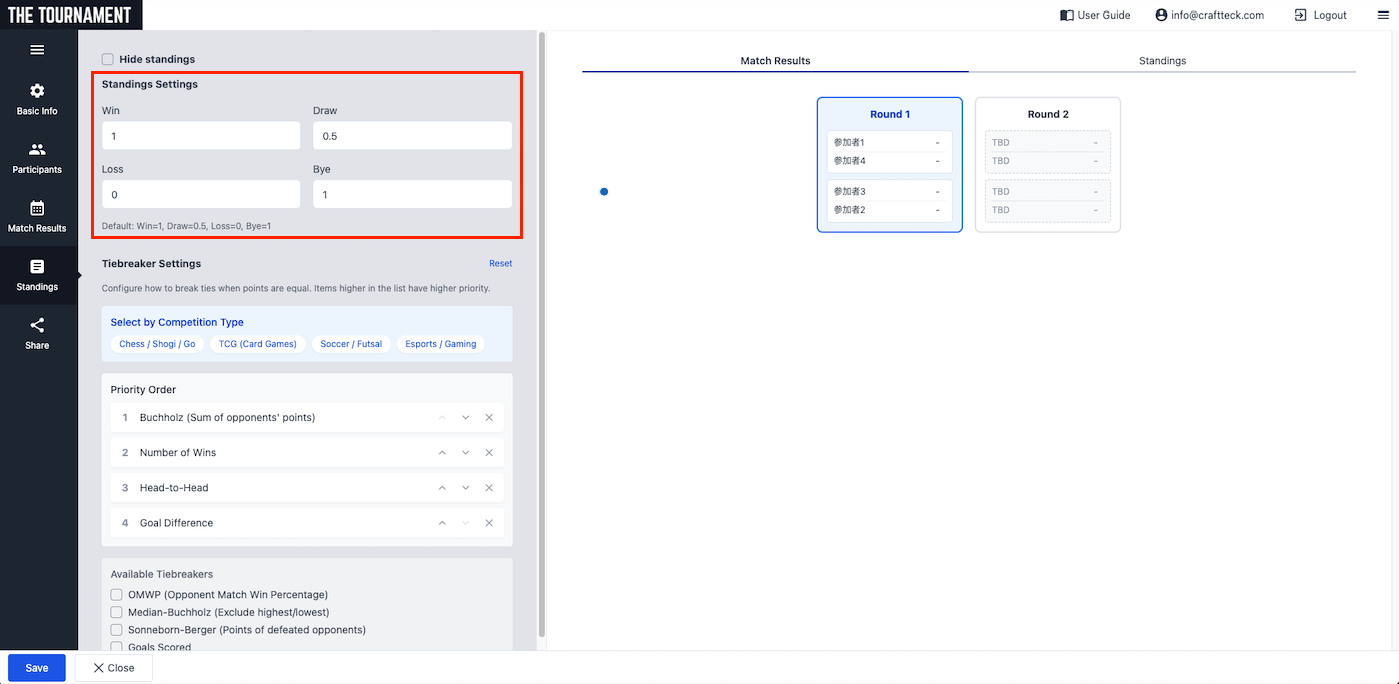Screen dimensions: 1399x684
Task: Open Basic Info gear icon in sidebar
Action: pyautogui.click(x=37, y=91)
